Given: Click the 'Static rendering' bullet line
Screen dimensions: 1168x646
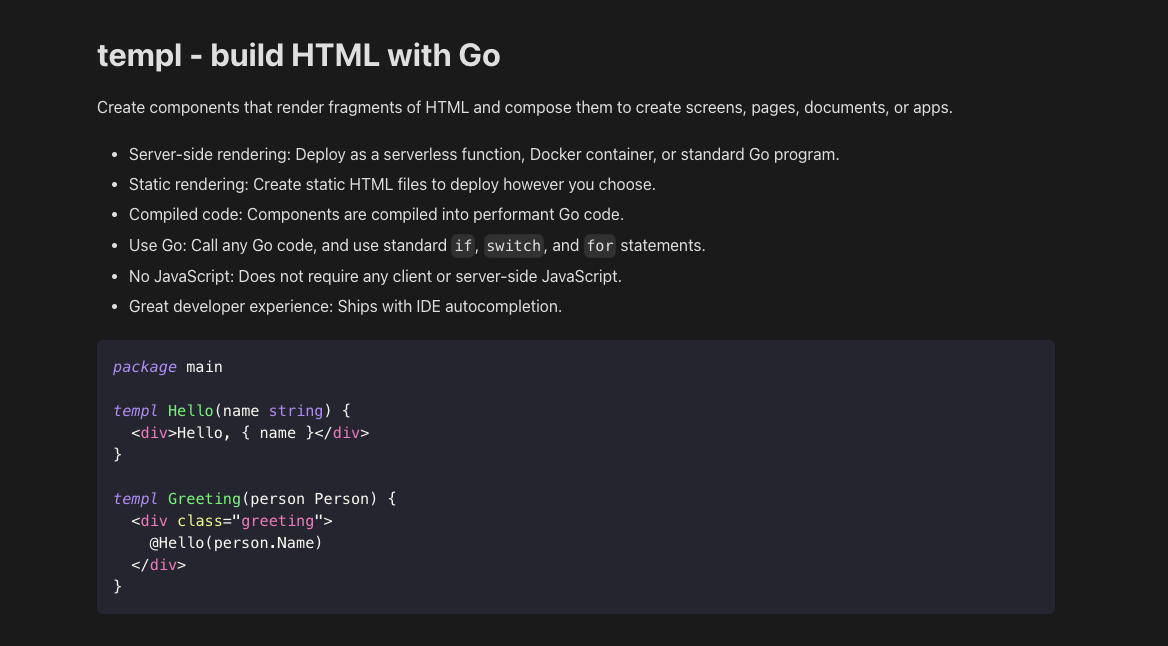Looking at the screenshot, I should pos(392,184).
